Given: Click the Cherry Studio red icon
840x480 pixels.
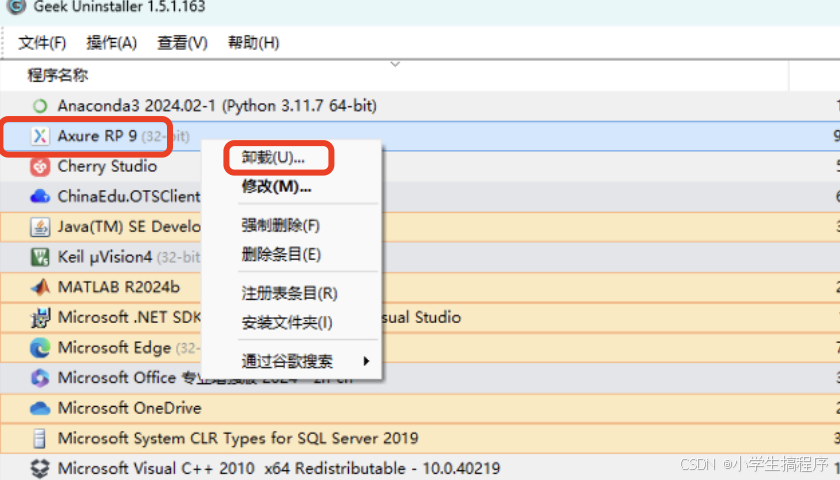Looking at the screenshot, I should coord(40,166).
